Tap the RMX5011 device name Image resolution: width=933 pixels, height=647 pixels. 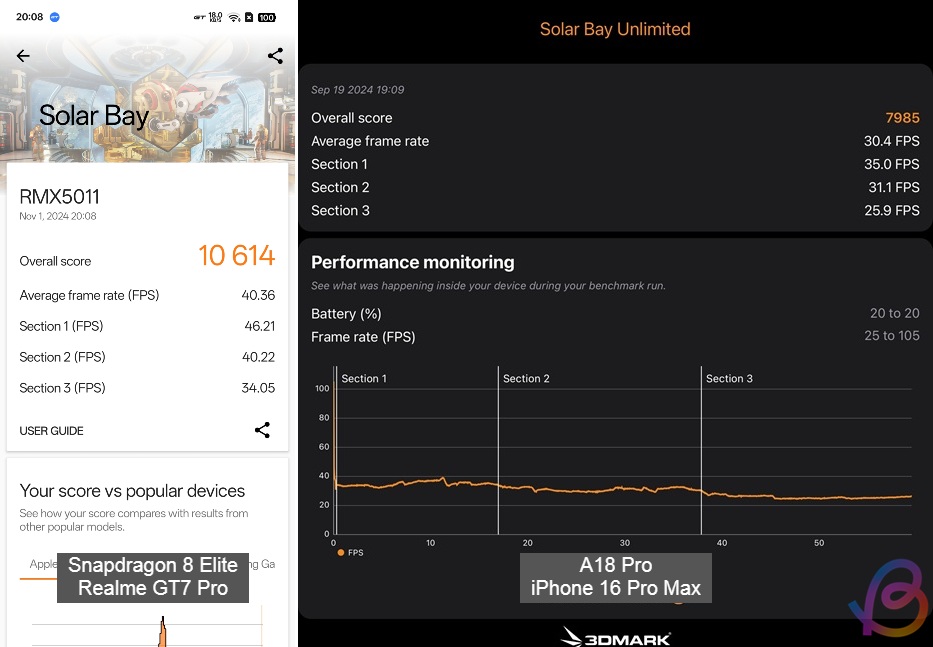[x=59, y=197]
